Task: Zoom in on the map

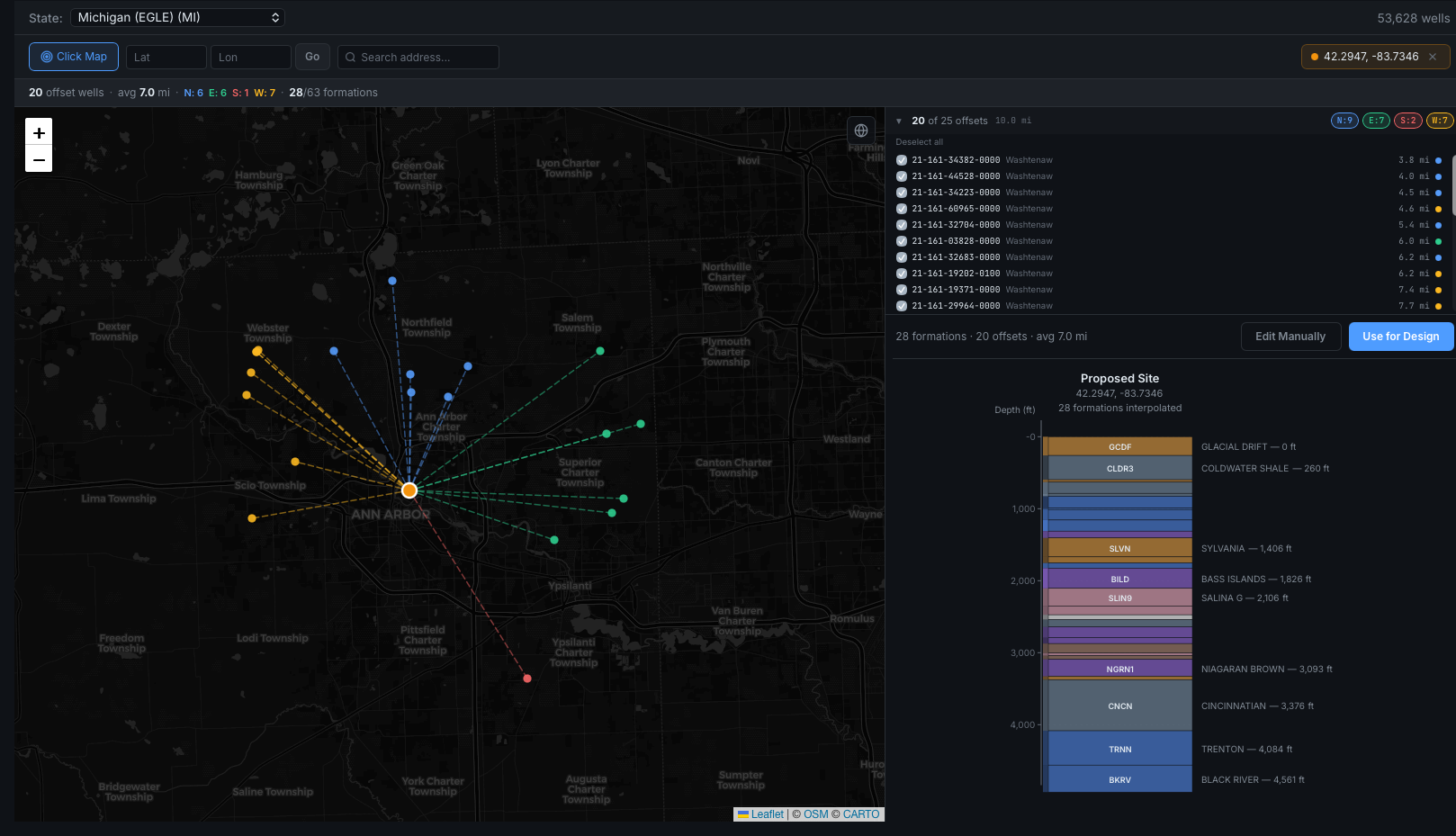Action: [x=39, y=132]
